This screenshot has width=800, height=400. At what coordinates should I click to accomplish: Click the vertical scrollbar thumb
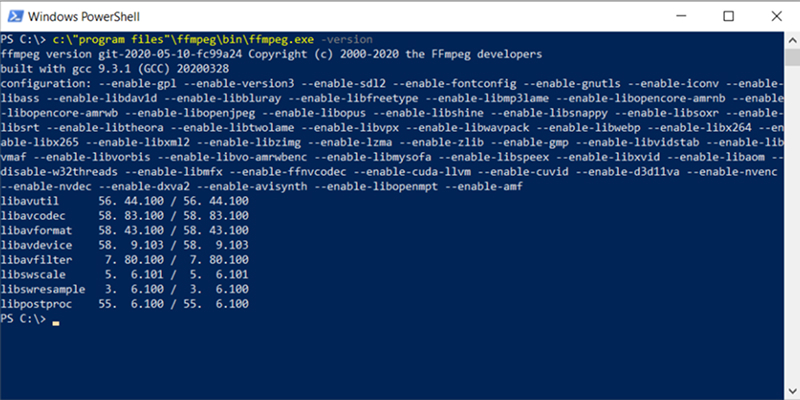point(792,56)
